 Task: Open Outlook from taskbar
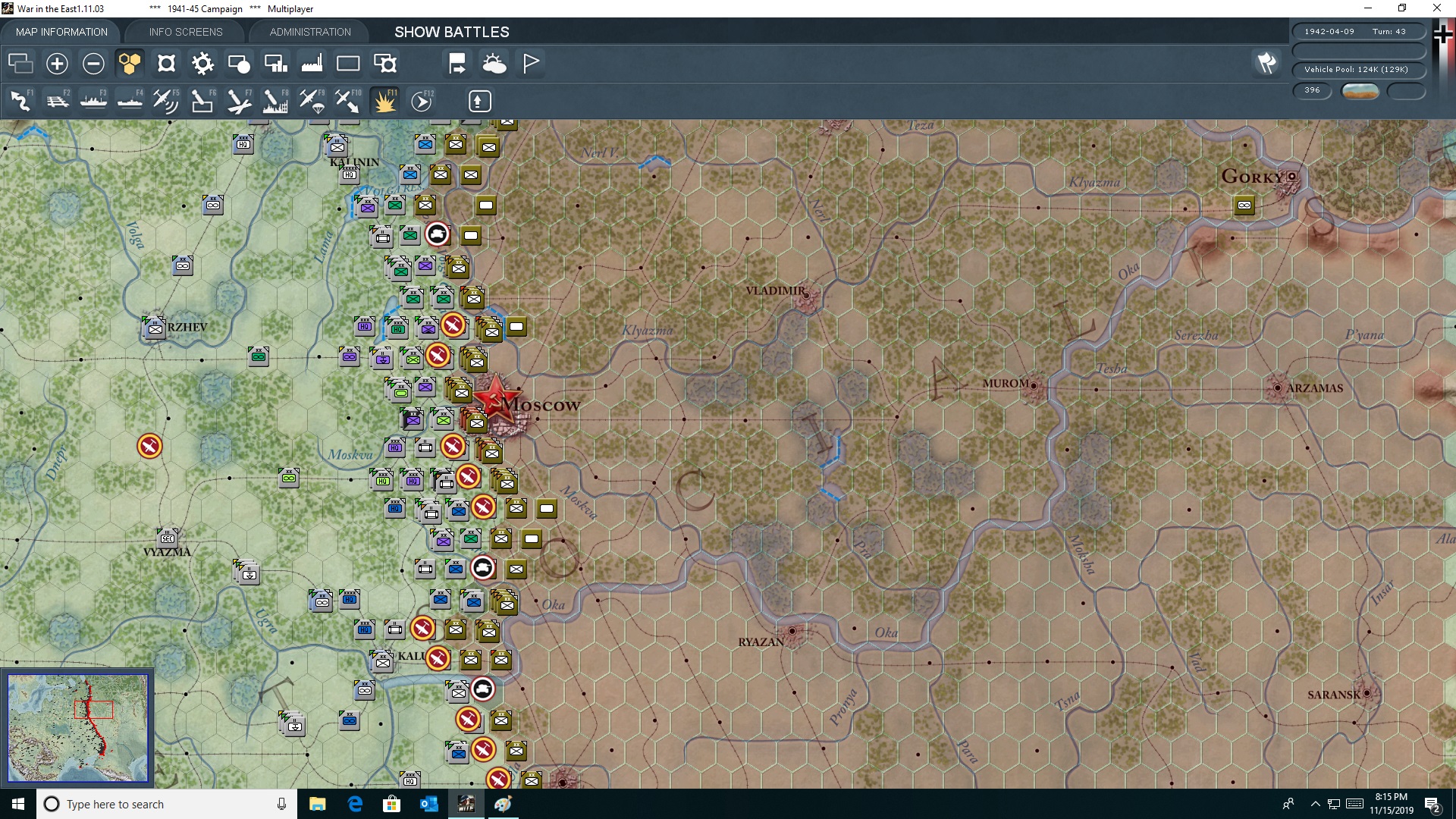[x=428, y=804]
